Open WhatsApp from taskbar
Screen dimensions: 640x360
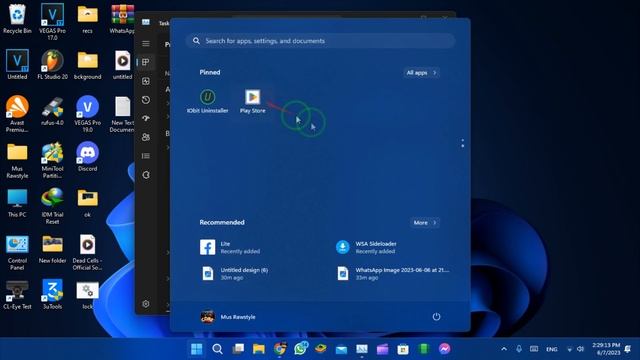(300, 349)
